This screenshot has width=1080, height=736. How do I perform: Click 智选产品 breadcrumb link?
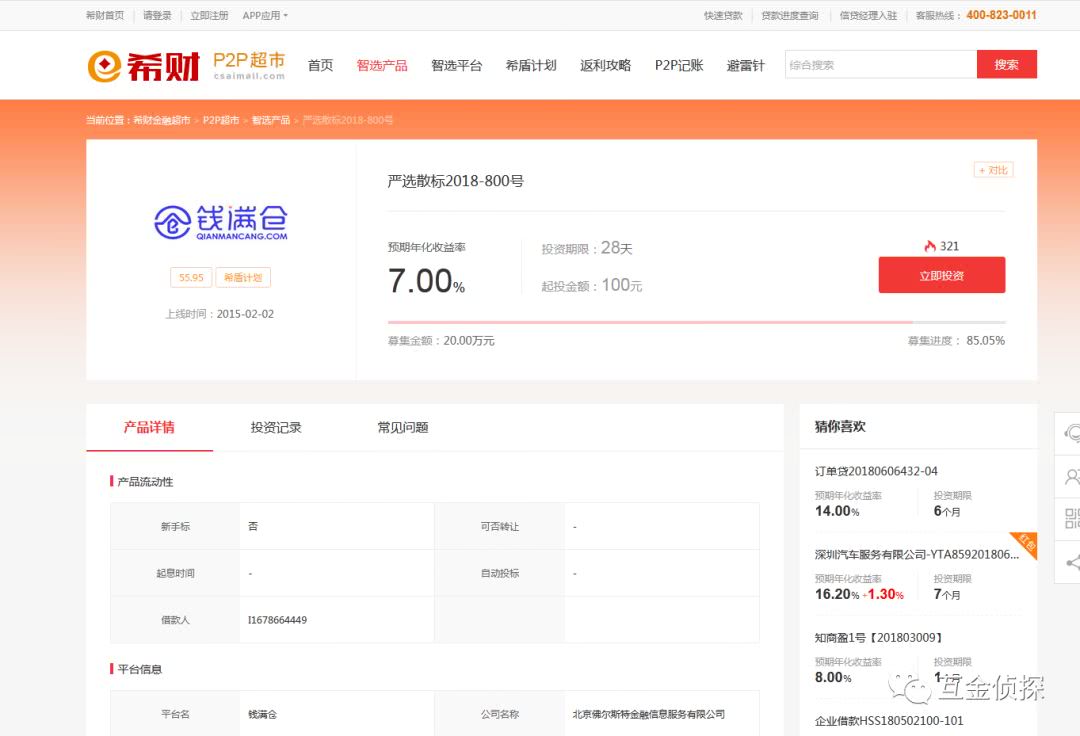pyautogui.click(x=271, y=120)
